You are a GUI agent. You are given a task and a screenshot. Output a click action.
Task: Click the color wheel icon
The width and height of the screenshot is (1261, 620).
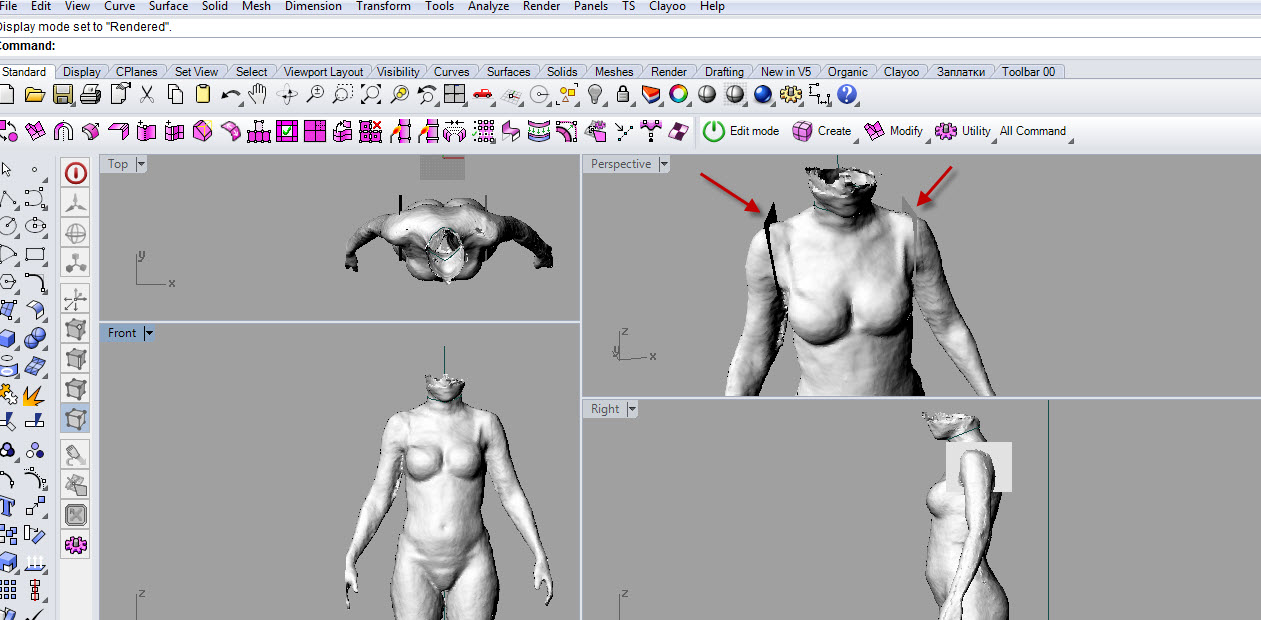[x=679, y=95]
